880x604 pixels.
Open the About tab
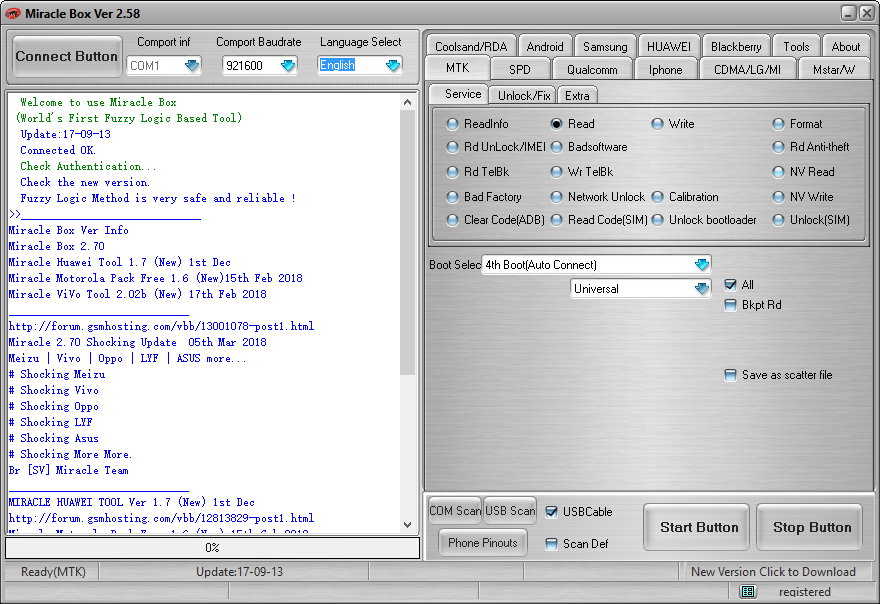(x=846, y=46)
